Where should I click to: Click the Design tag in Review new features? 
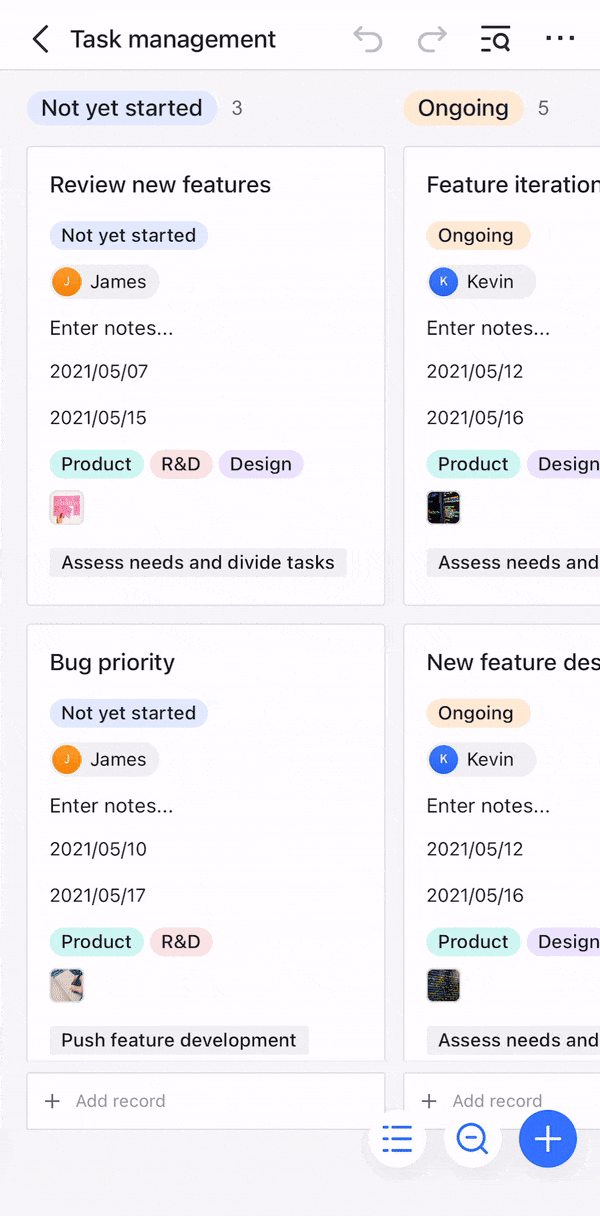tap(260, 464)
